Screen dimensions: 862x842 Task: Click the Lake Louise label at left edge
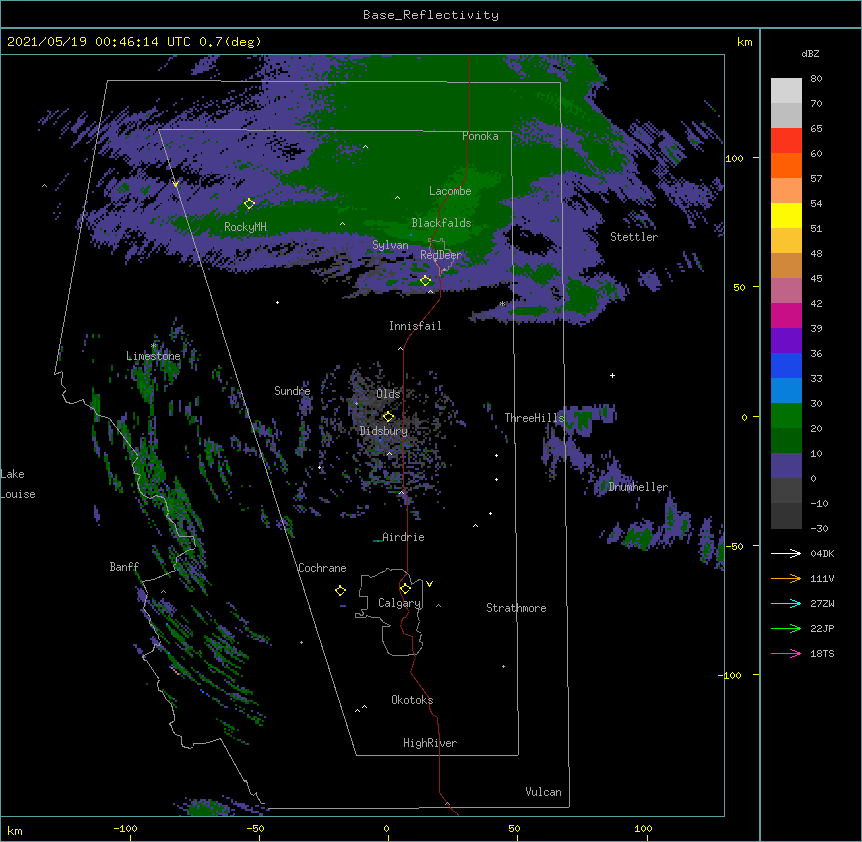coord(18,484)
